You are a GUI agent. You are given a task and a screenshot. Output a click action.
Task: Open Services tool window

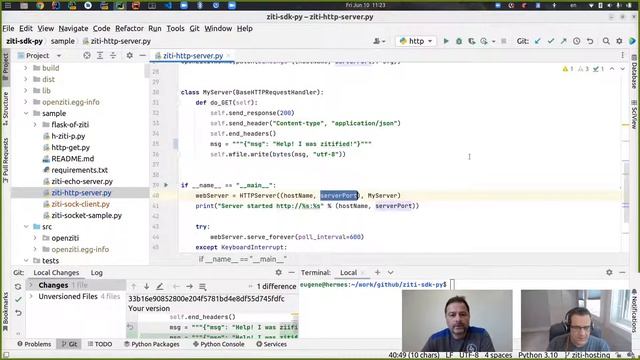(x=271, y=344)
